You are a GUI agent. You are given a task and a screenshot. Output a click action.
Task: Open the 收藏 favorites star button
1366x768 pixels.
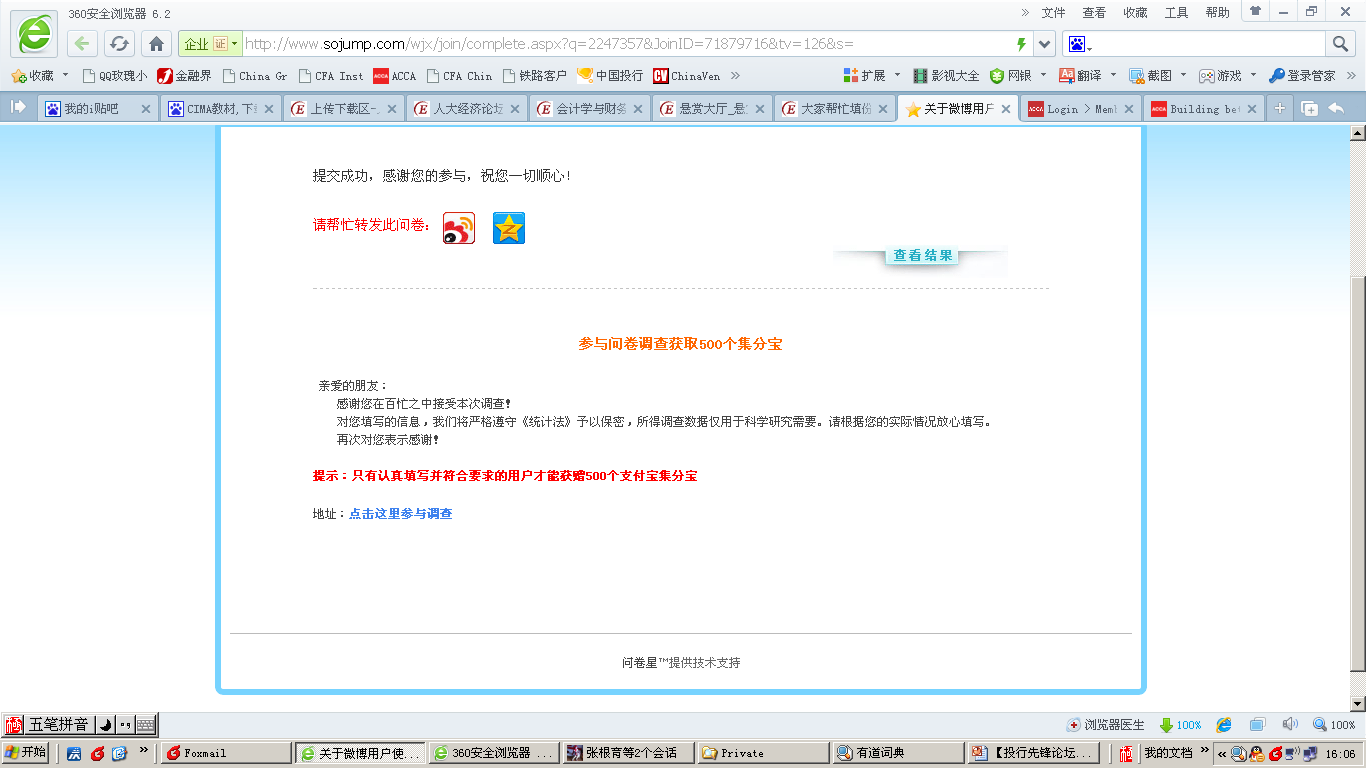point(33,76)
